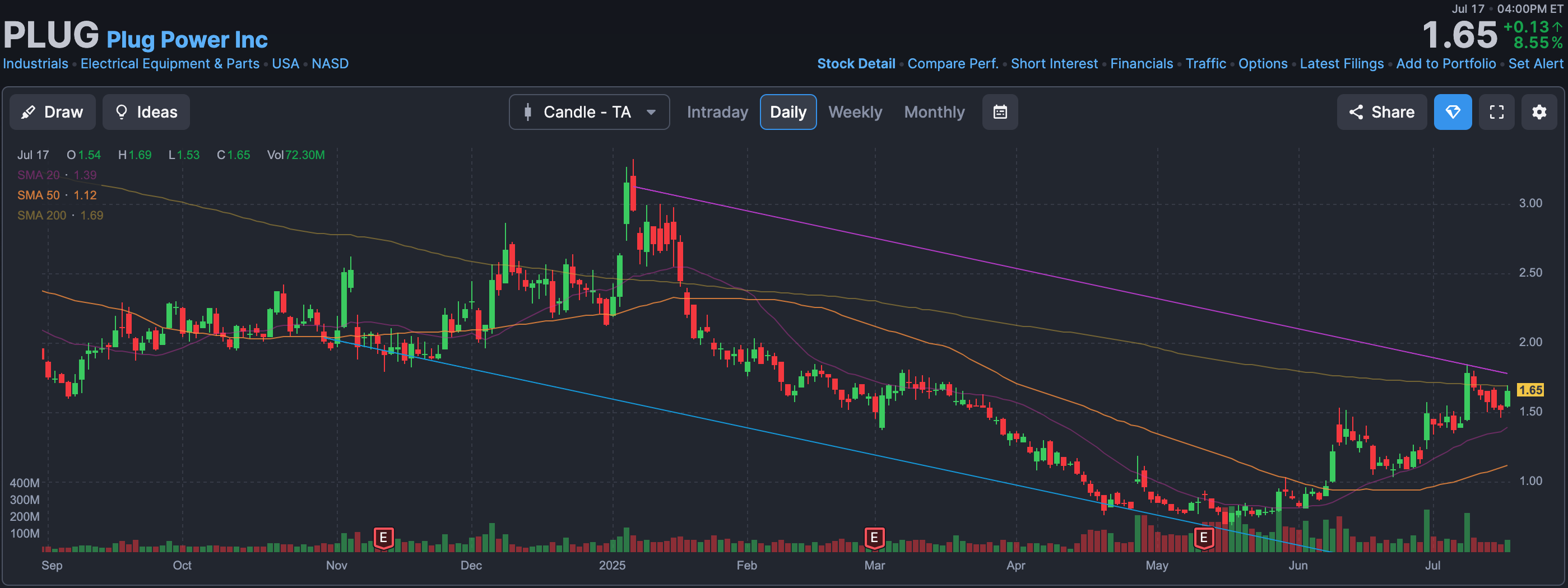The width and height of the screenshot is (1568, 588).
Task: Toggle fullscreen chart view icon
Action: click(x=1497, y=112)
